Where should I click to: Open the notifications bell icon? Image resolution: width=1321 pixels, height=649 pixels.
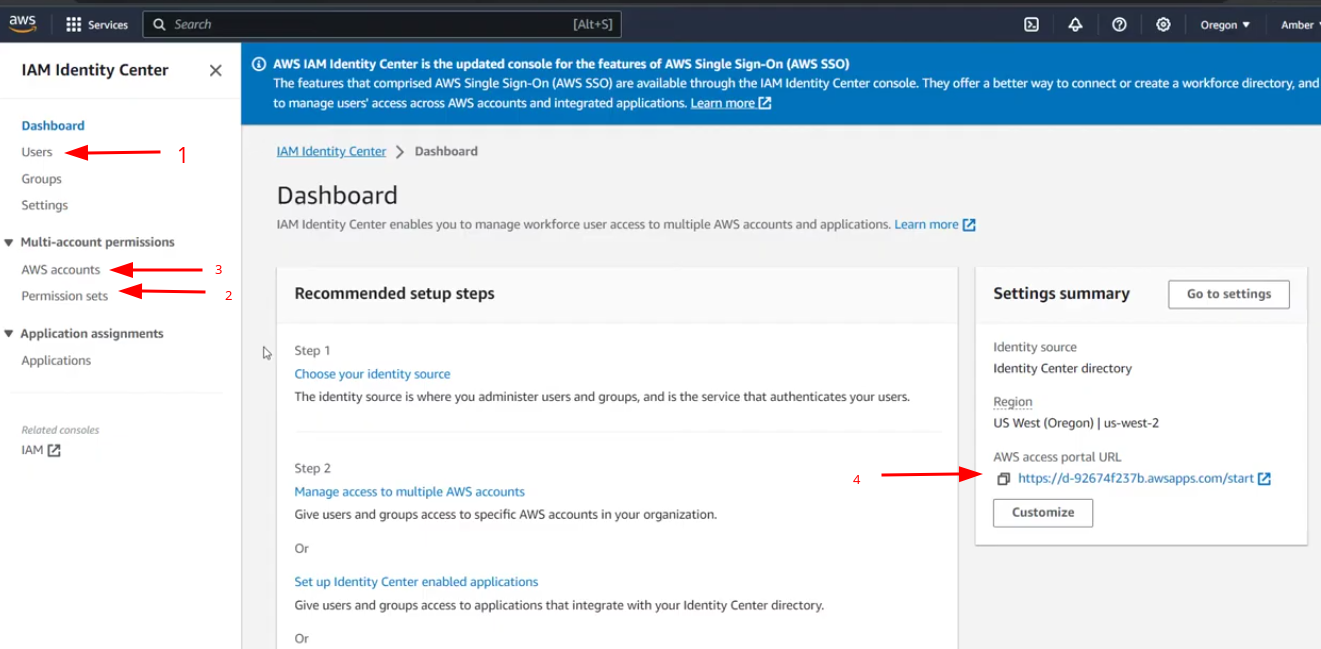1075,25
